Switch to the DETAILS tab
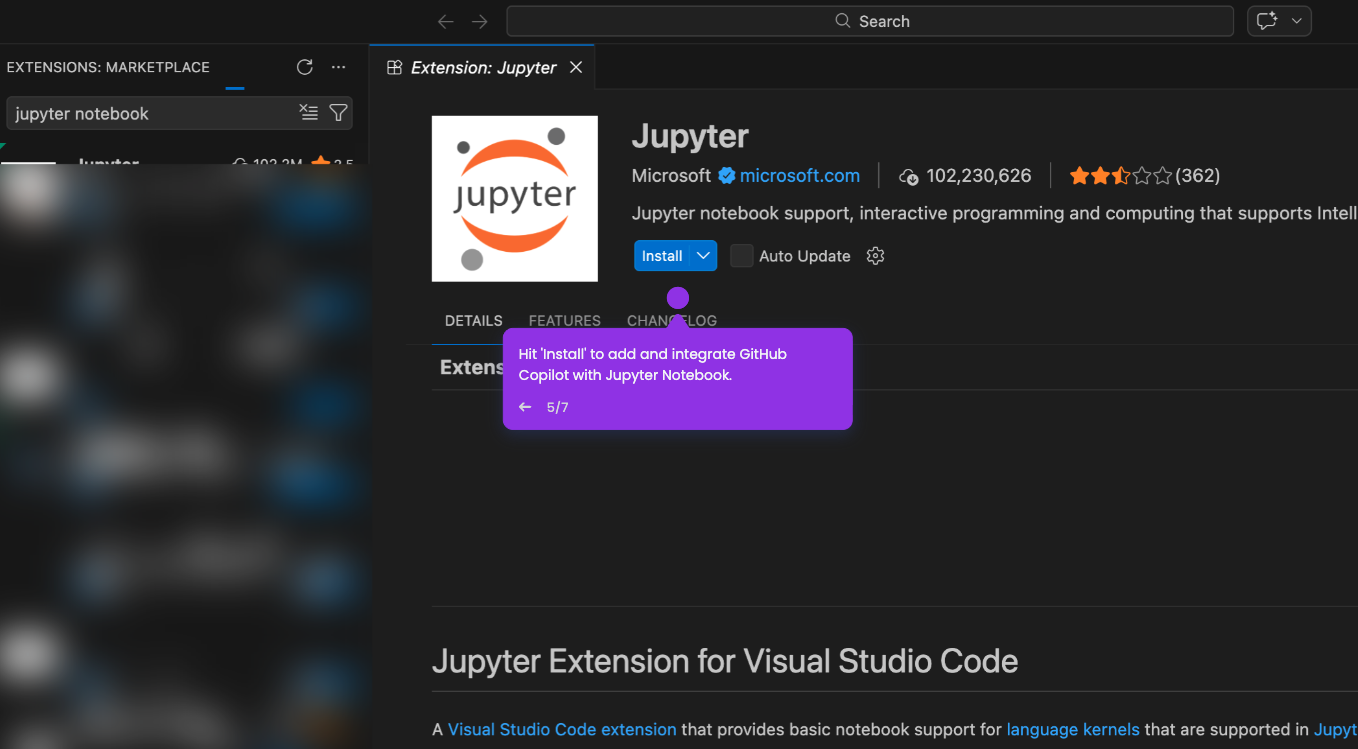Image resolution: width=1358 pixels, height=749 pixels. pyautogui.click(x=474, y=321)
